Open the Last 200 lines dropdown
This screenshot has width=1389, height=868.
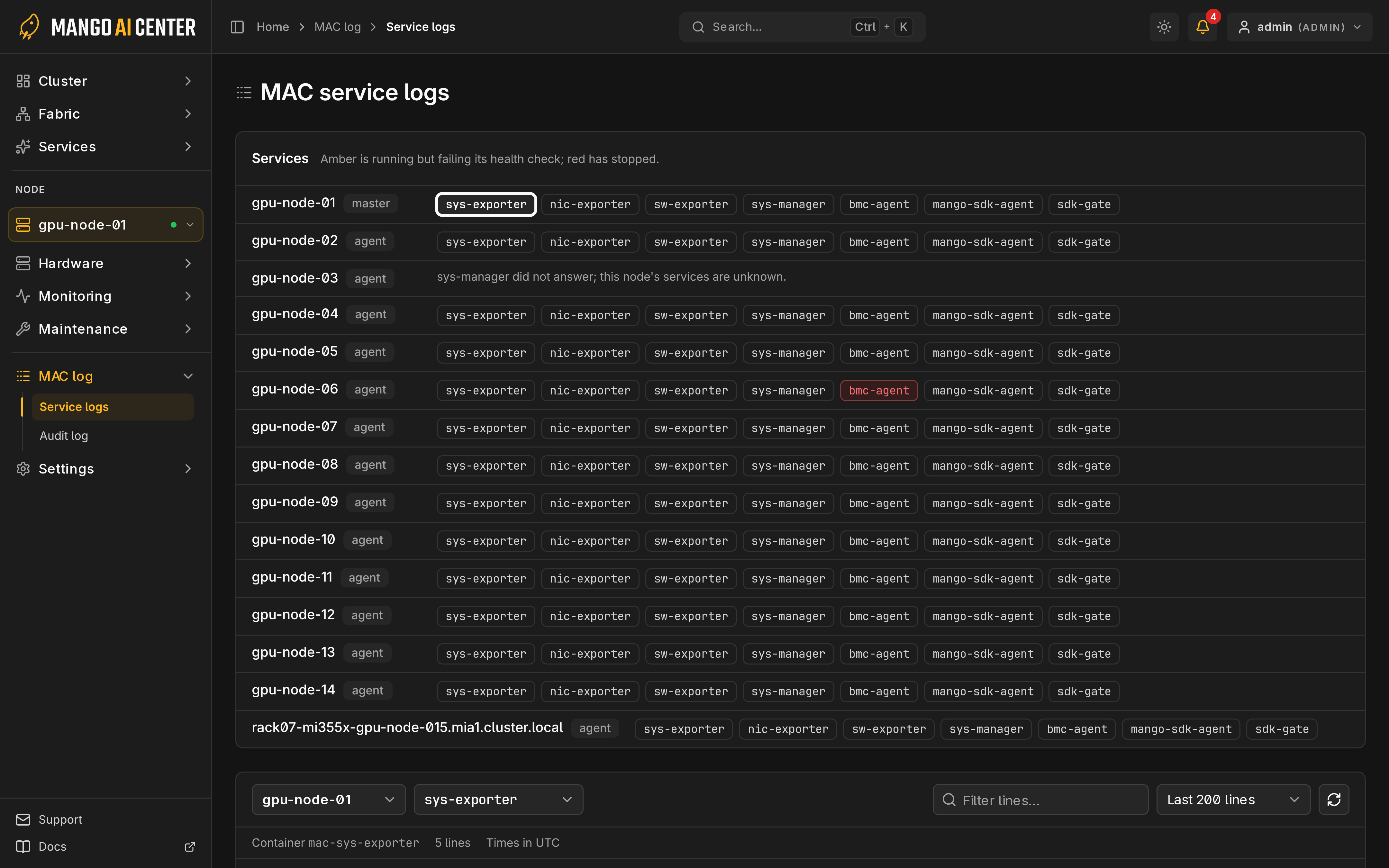pyautogui.click(x=1233, y=799)
